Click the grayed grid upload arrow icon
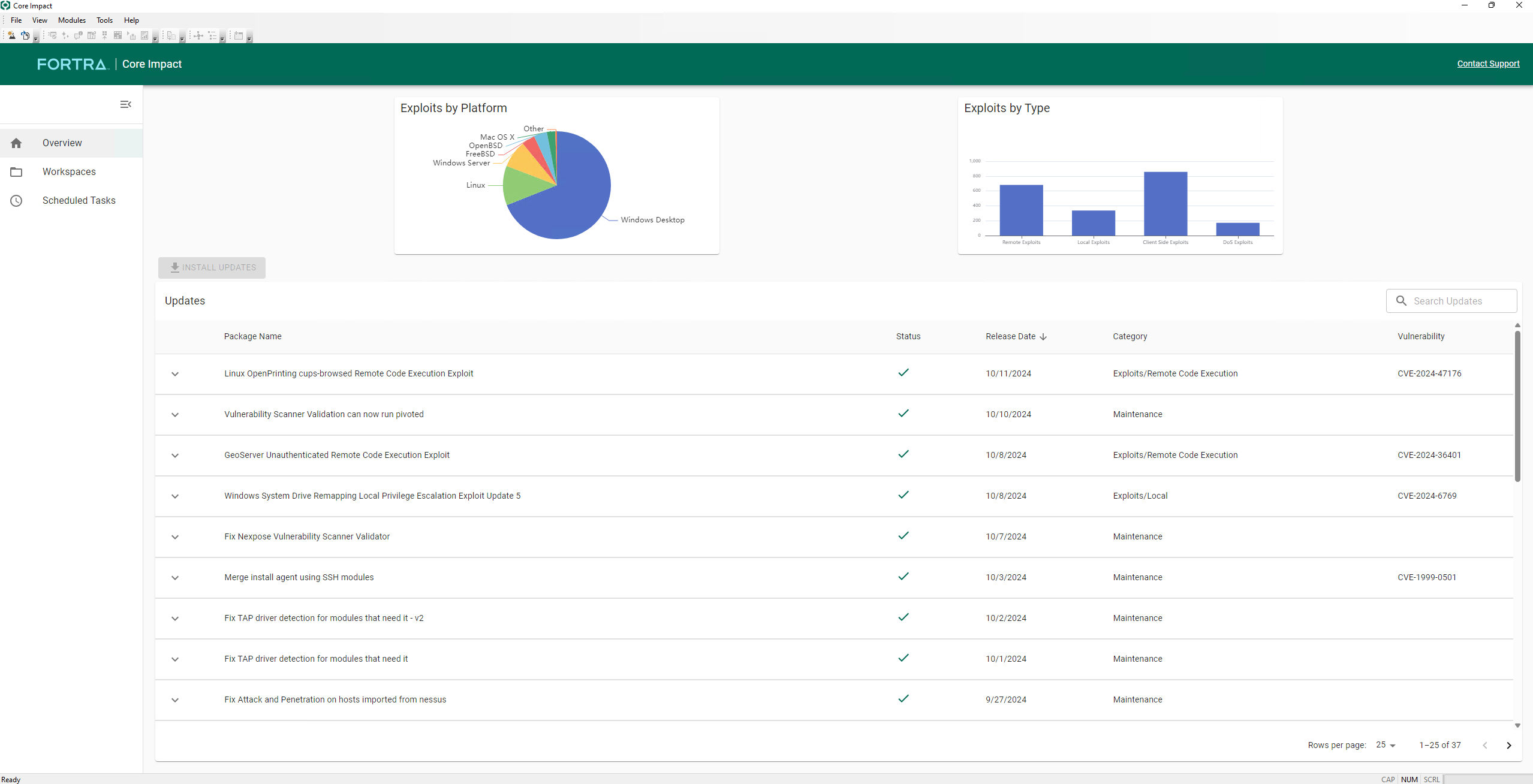Image resolution: width=1533 pixels, height=784 pixels. click(x=105, y=35)
